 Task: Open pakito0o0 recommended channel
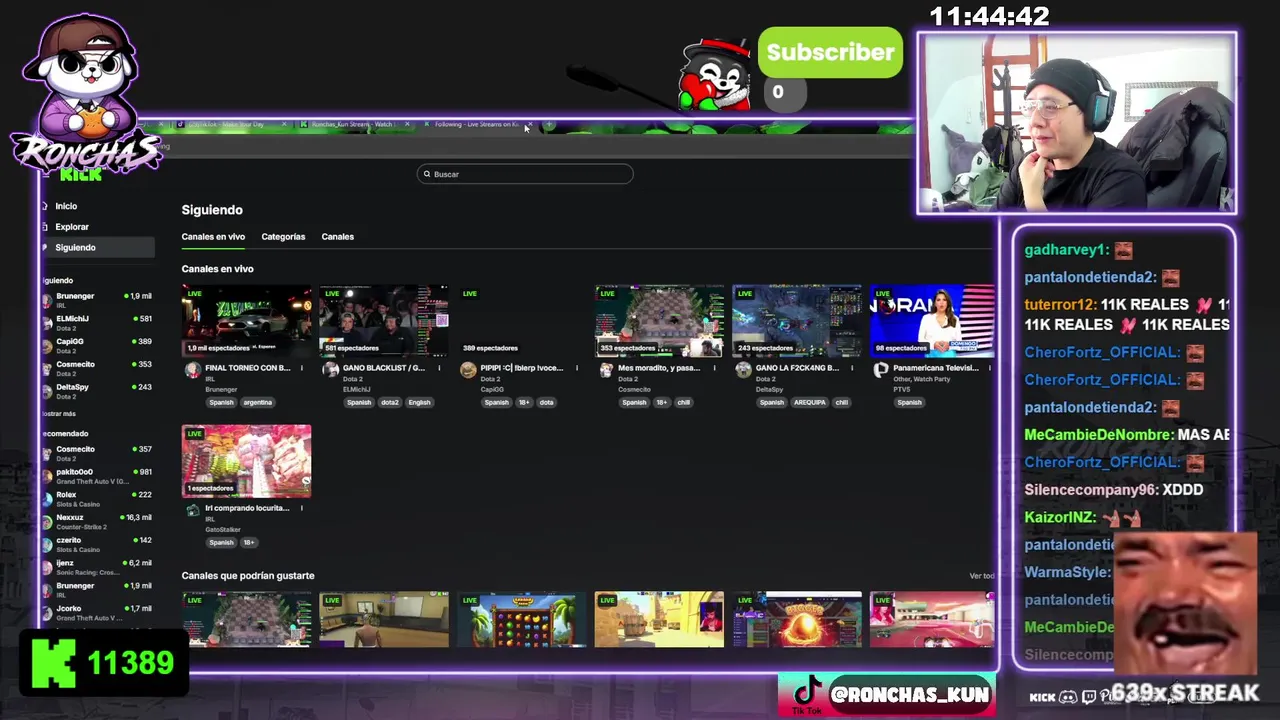(97, 475)
